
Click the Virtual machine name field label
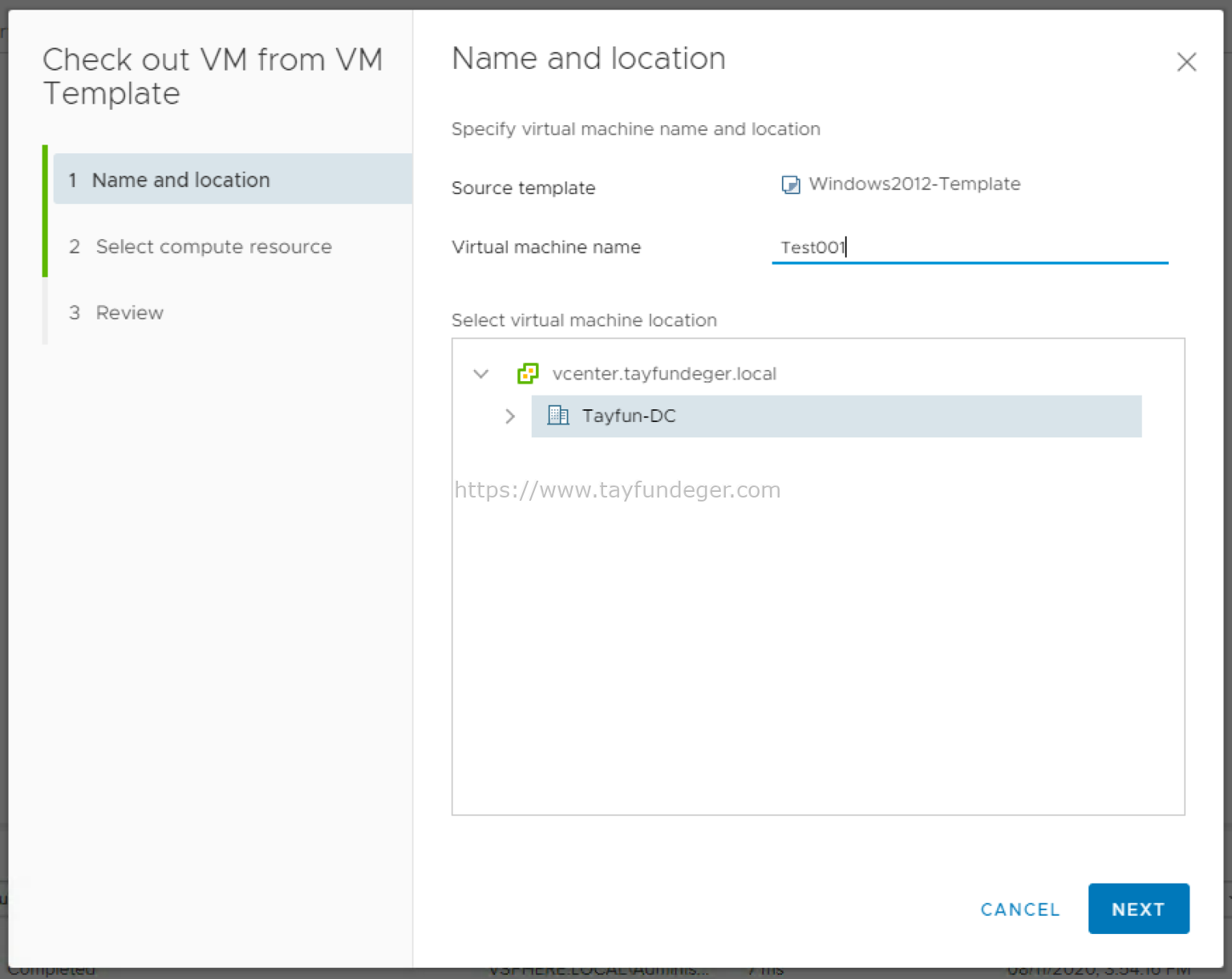546,247
